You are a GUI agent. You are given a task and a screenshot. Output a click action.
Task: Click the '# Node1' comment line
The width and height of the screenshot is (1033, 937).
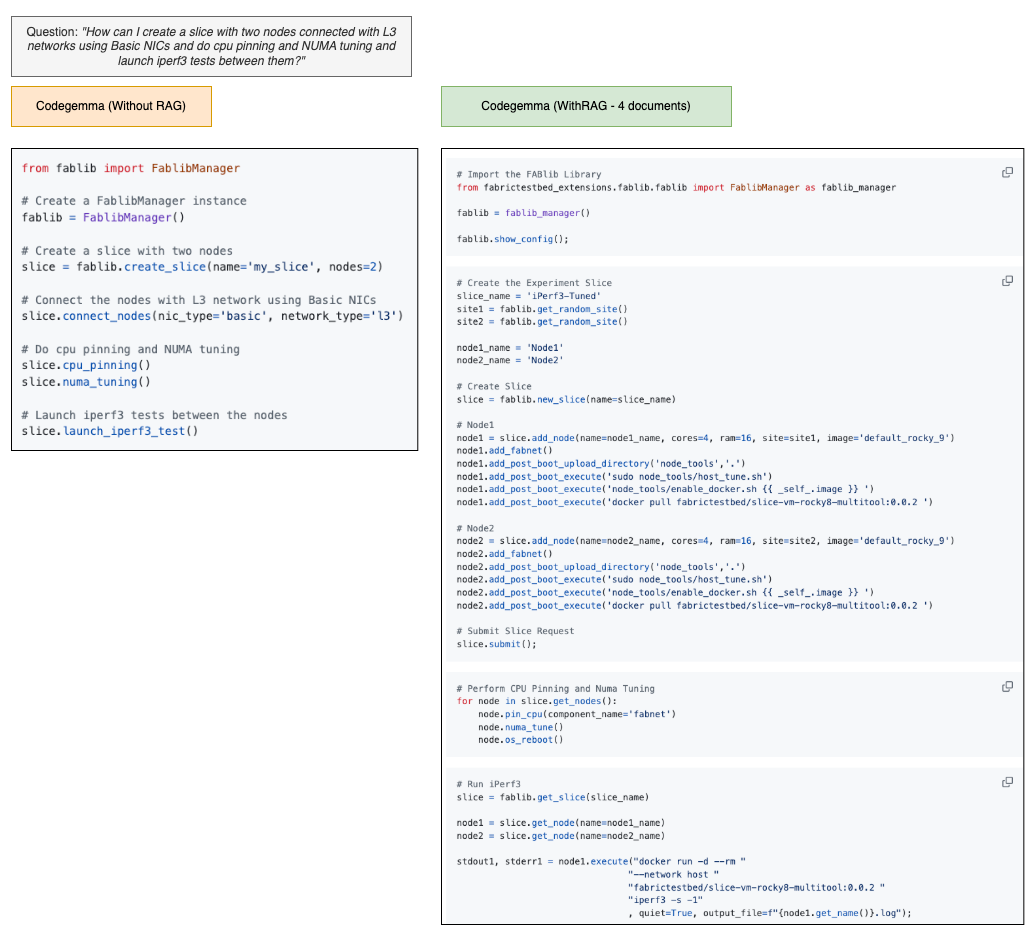click(473, 425)
